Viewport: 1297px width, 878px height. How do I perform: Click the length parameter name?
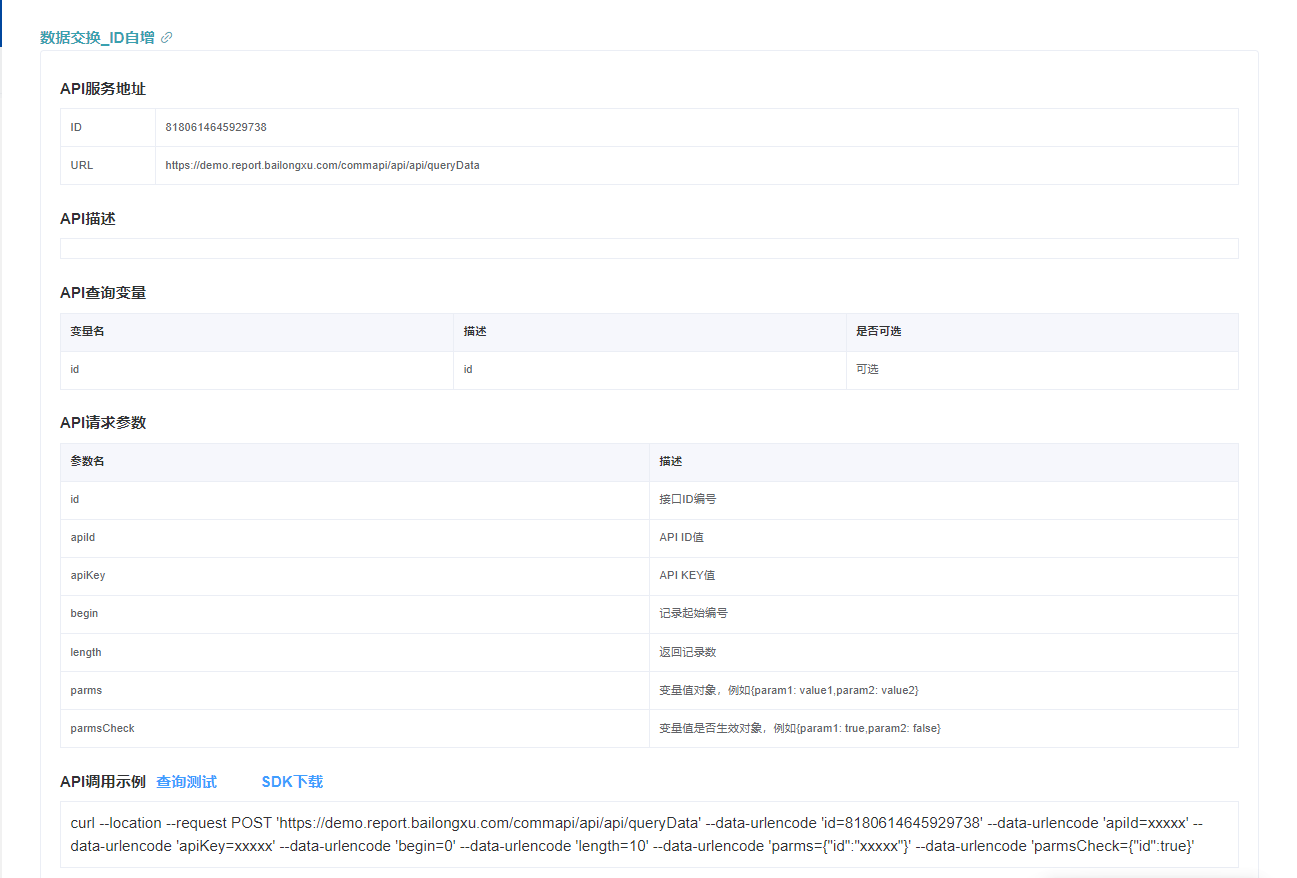86,652
